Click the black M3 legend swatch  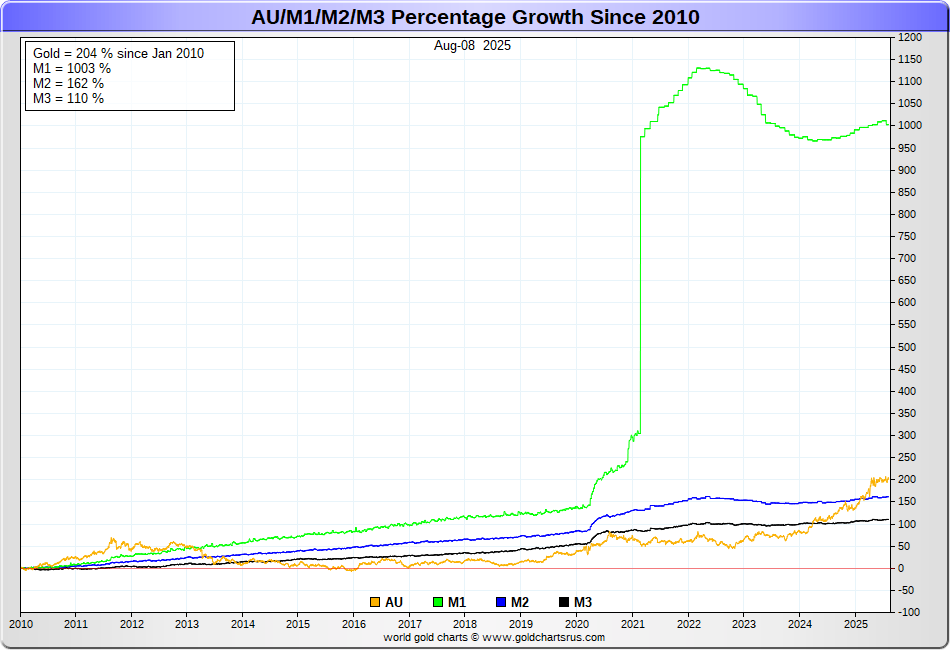564,602
